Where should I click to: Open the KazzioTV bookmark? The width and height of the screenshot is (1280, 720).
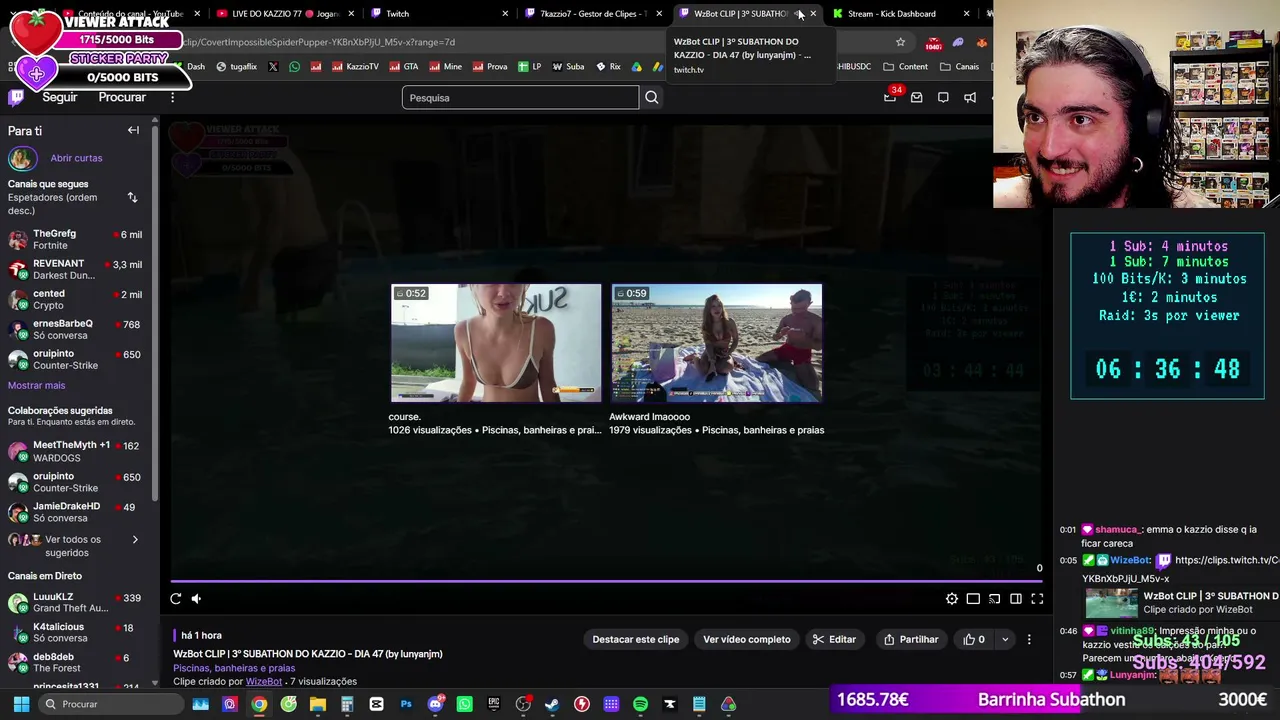pyautogui.click(x=355, y=67)
